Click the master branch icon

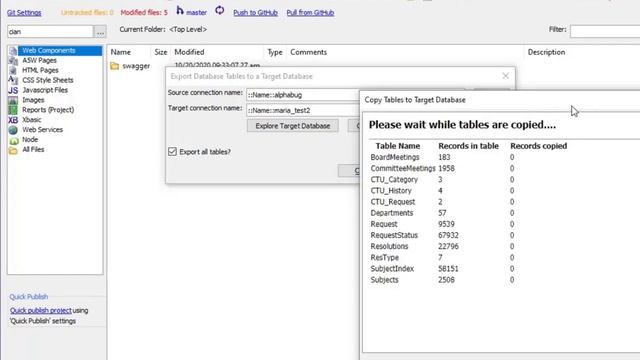coord(180,11)
